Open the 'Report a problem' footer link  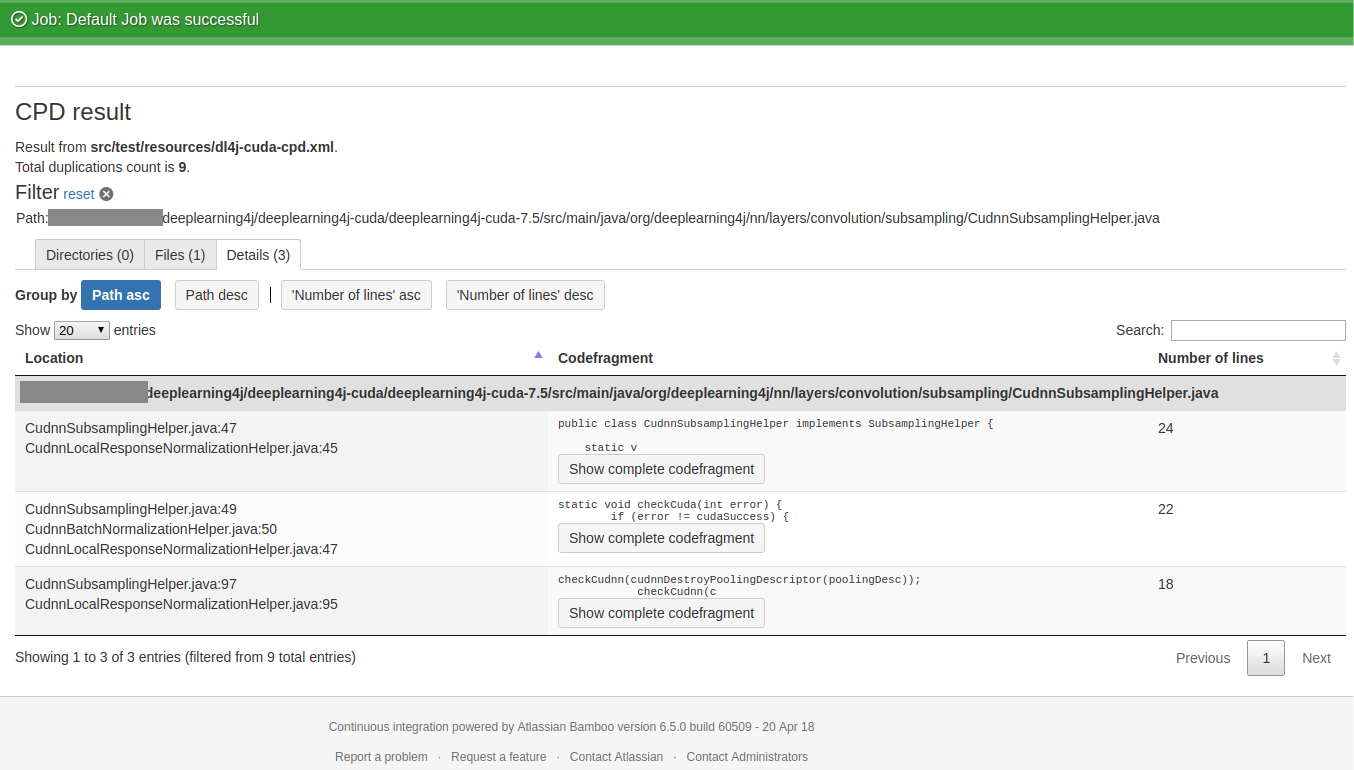tap(381, 756)
